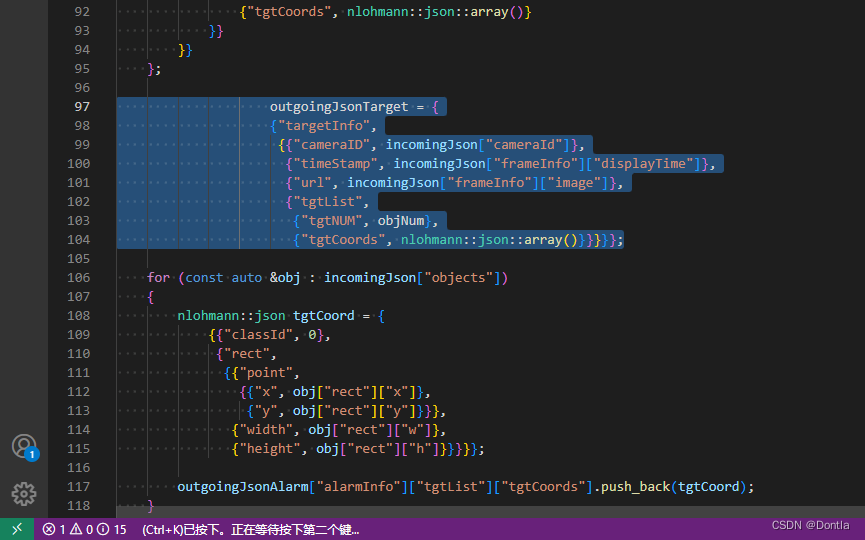The image size is (865, 540).
Task: Click the "point" key string on line 111
Action: [266, 373]
